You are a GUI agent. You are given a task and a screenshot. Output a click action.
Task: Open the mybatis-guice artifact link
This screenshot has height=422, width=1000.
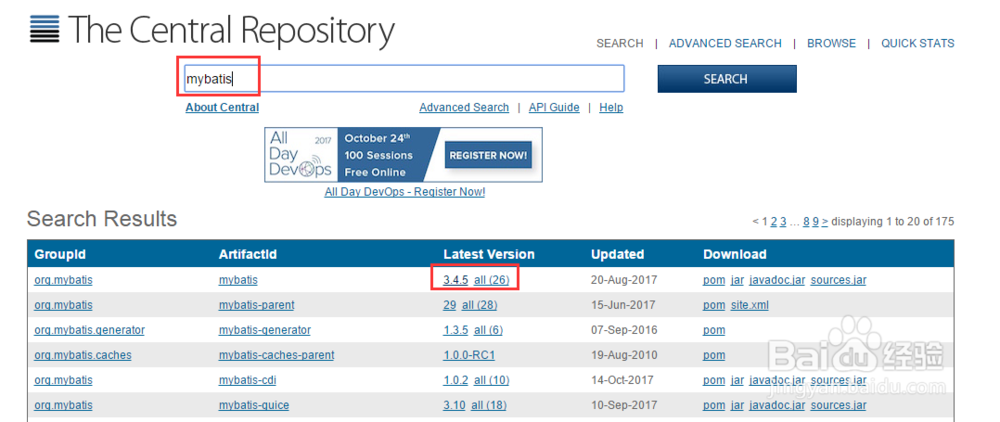tap(254, 405)
